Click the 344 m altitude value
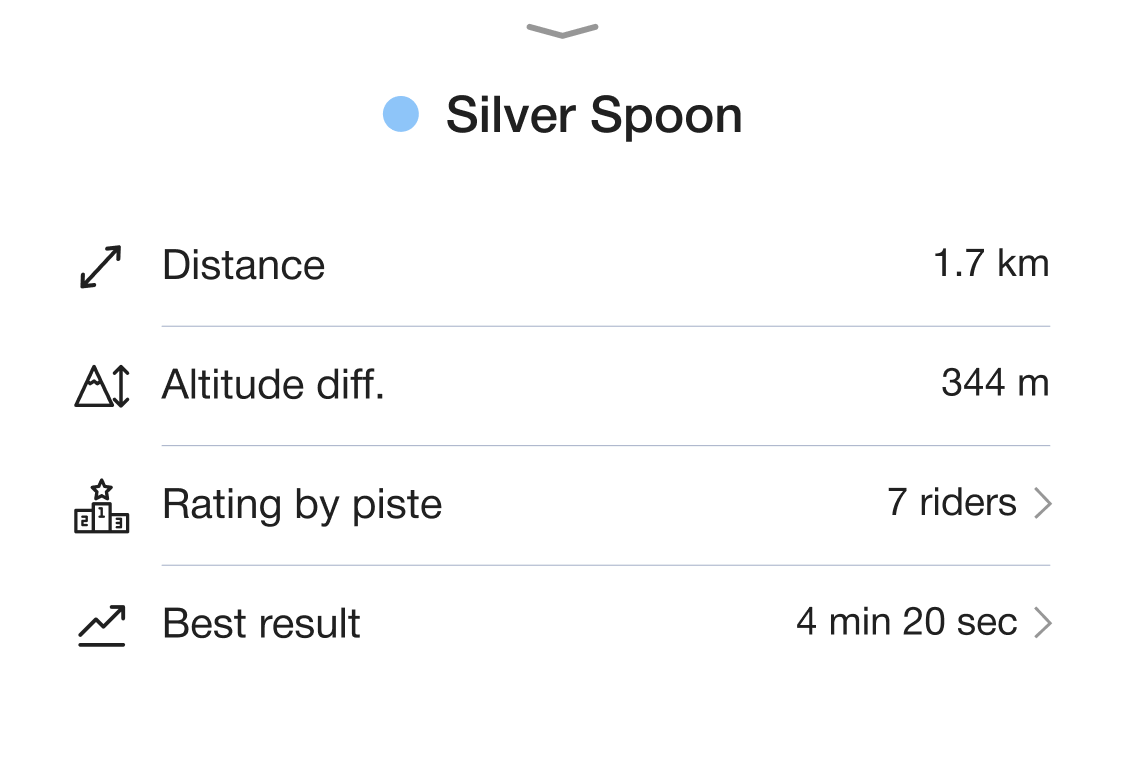Screen dimensions: 1125x780 994,383
